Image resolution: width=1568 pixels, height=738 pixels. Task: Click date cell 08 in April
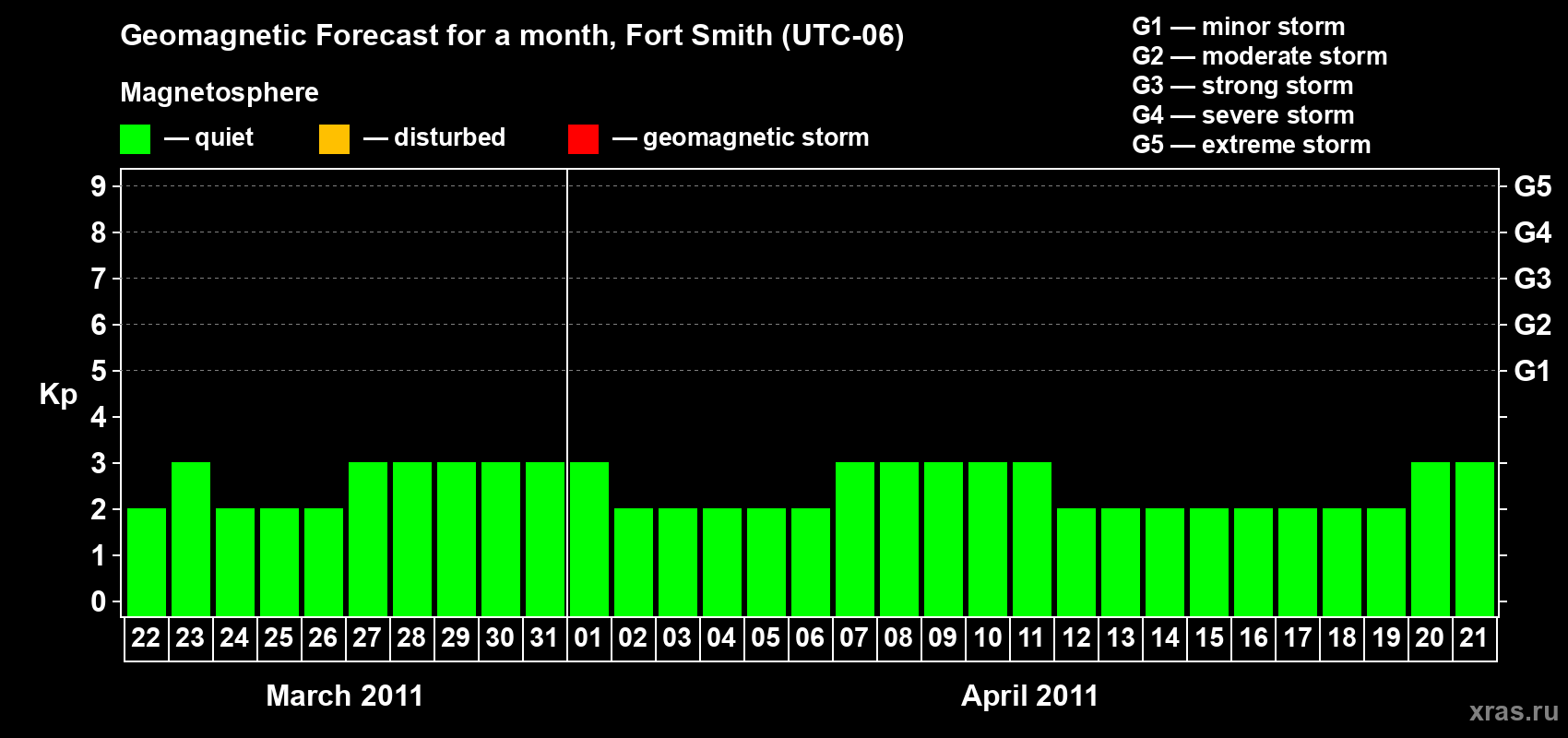point(898,638)
